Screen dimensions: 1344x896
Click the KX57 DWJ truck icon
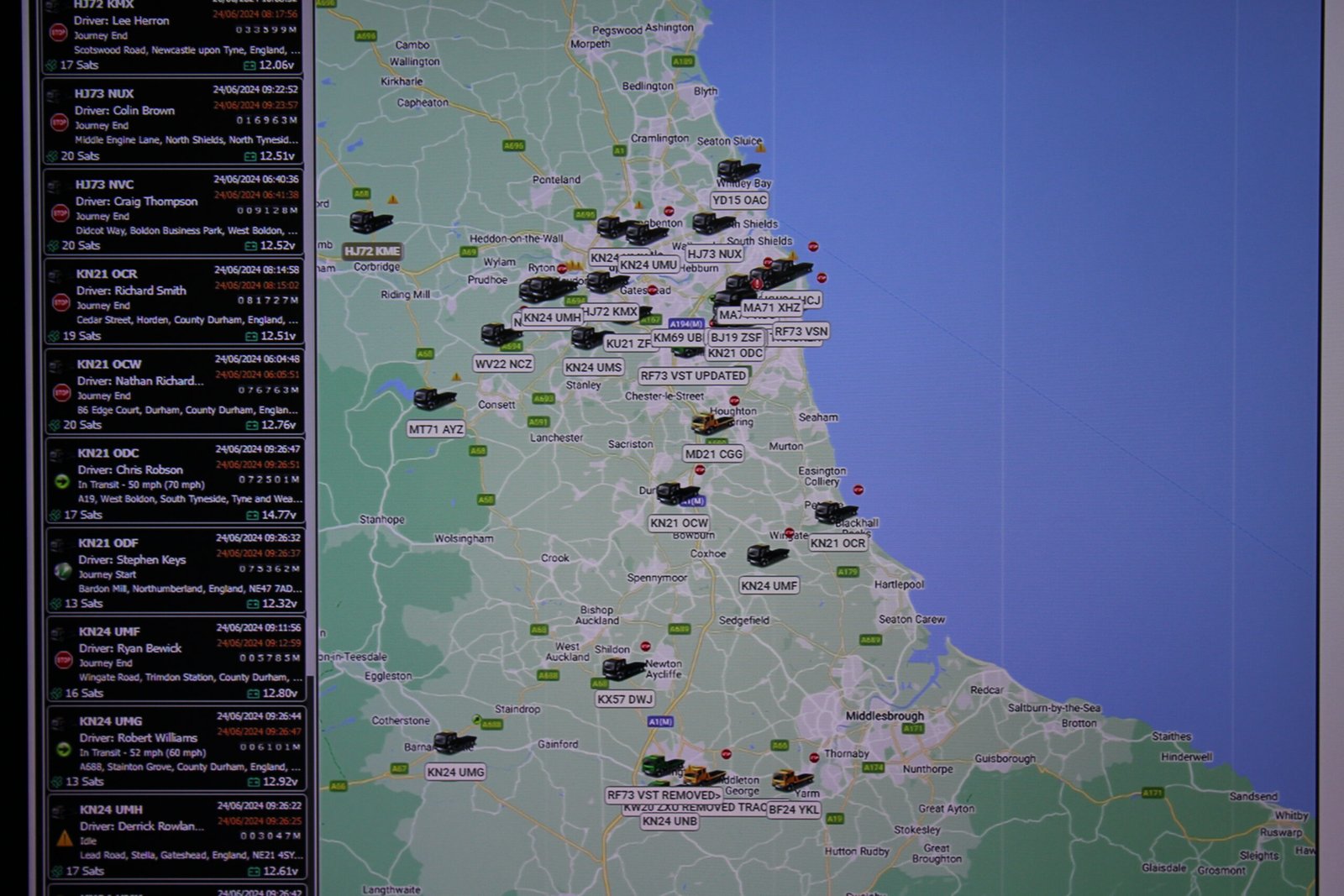coord(623,669)
